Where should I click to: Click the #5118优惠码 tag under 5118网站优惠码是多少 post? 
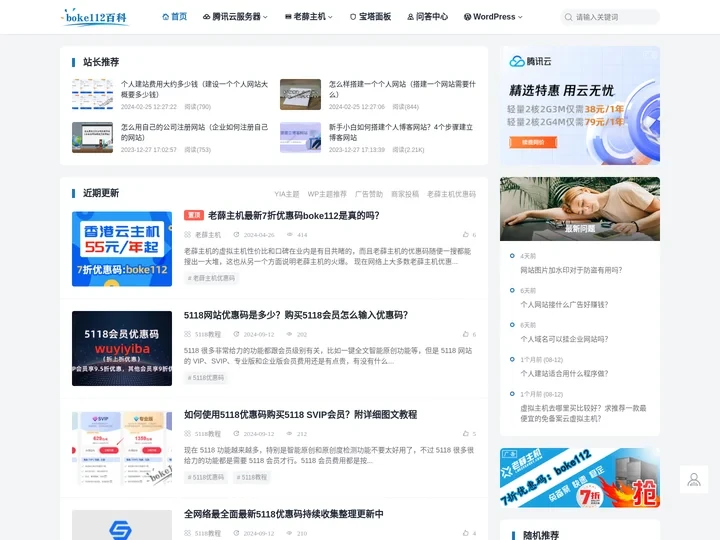pos(206,377)
